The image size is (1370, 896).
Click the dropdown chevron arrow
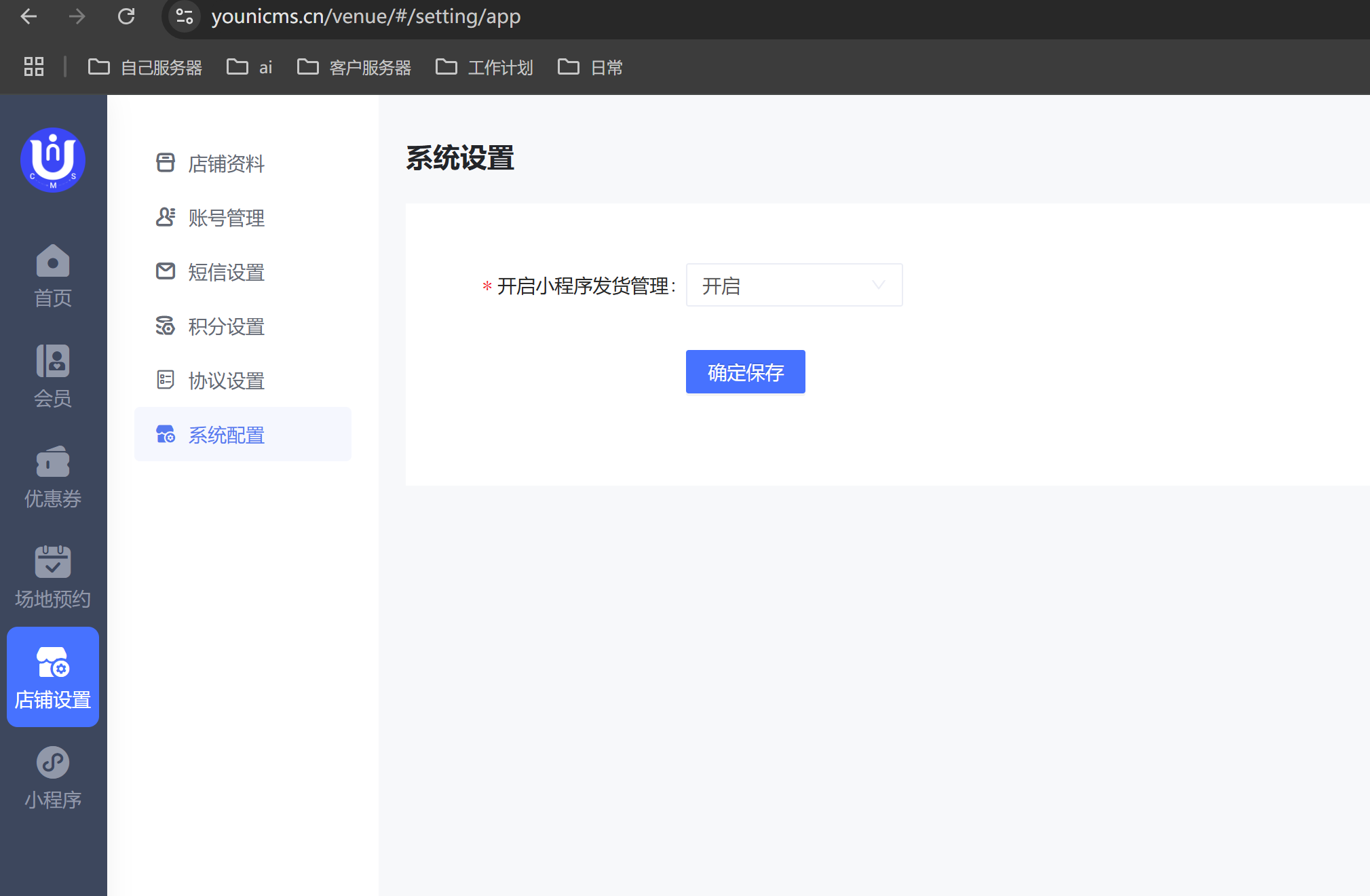[x=878, y=285]
